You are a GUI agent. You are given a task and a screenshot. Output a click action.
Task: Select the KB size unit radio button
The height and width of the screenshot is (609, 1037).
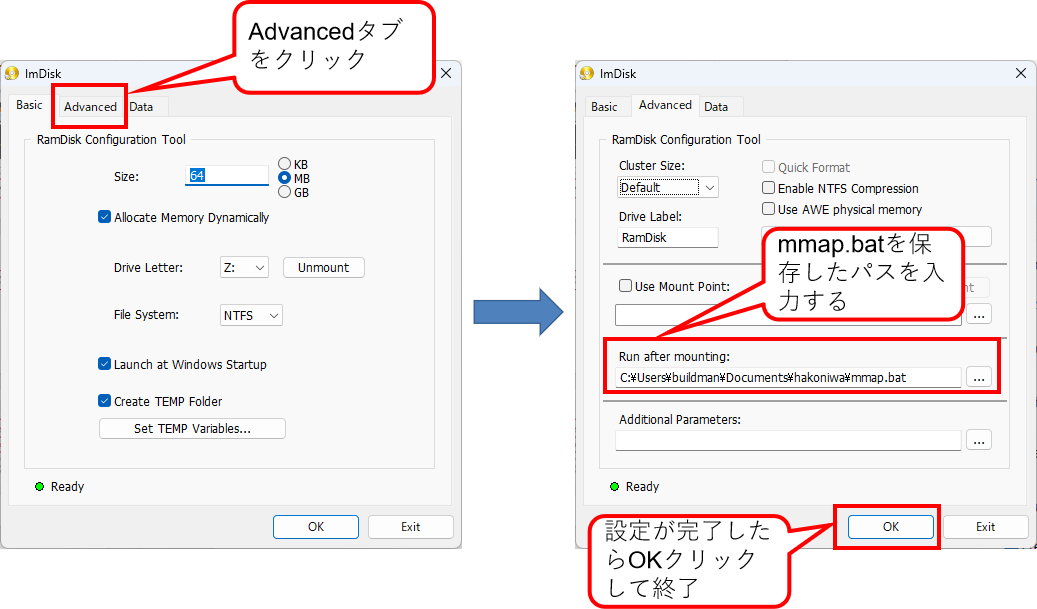coord(284,163)
